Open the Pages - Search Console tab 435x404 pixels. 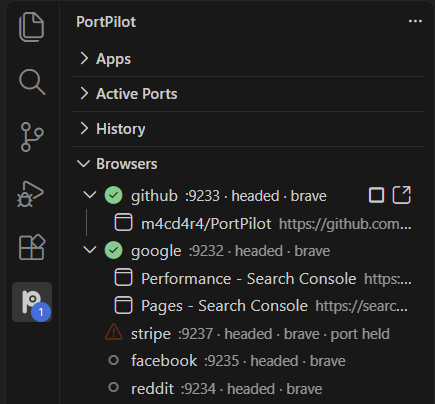pos(247,306)
